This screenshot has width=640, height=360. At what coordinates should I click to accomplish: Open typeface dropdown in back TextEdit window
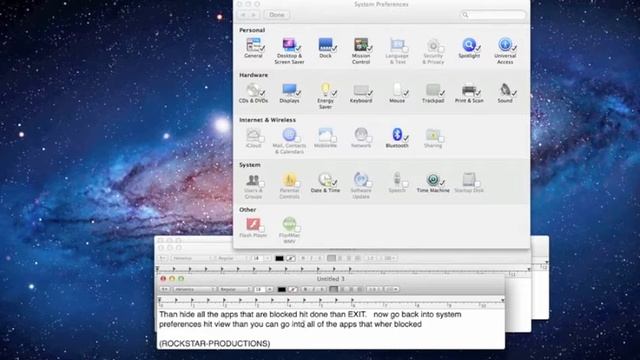pyautogui.click(x=232, y=258)
